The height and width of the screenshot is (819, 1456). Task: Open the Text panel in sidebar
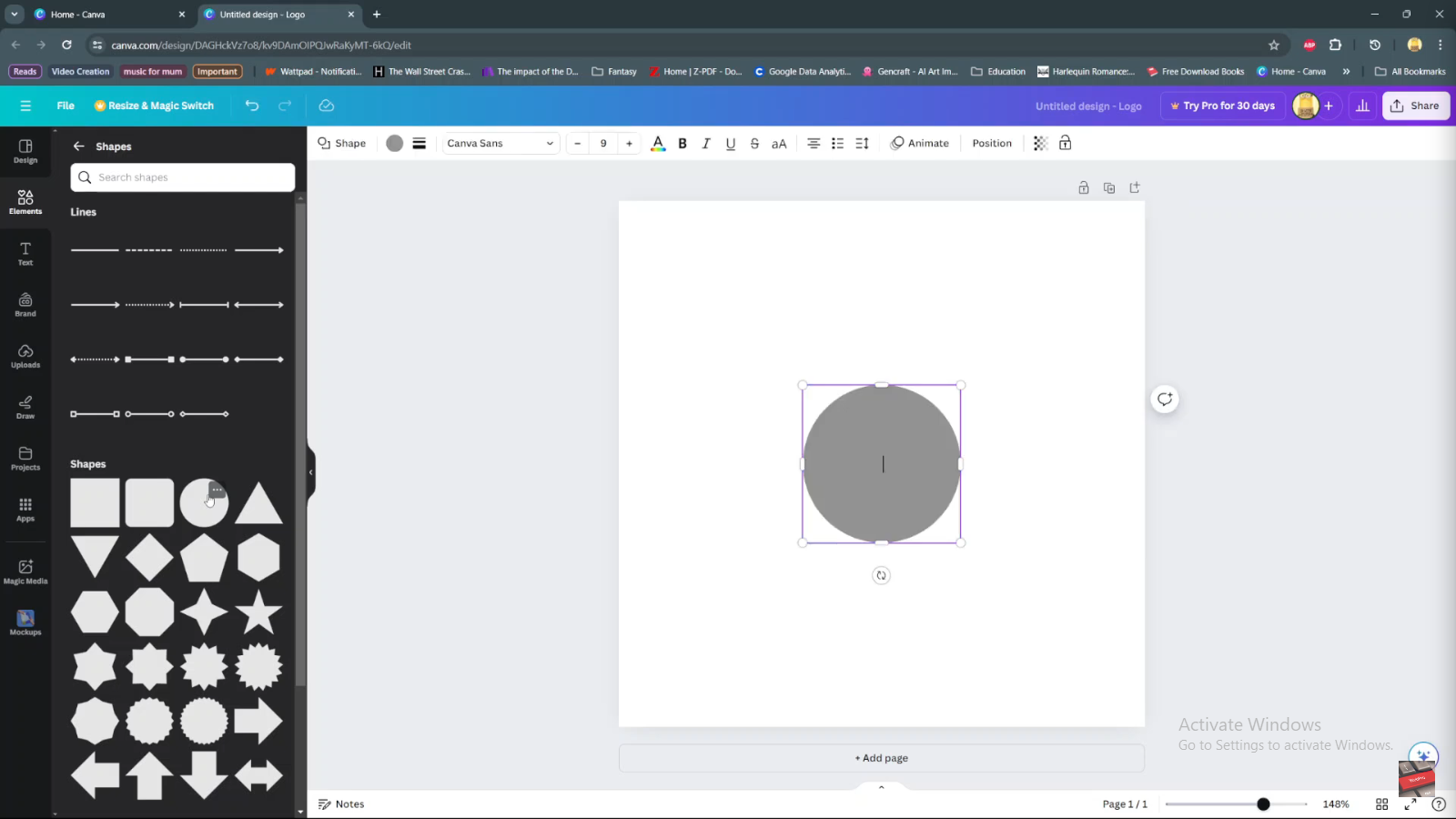click(25, 254)
